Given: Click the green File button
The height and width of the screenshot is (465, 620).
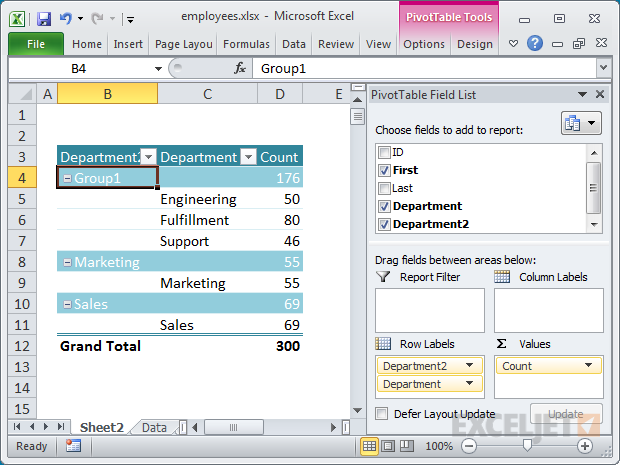Looking at the screenshot, I should 36,44.
